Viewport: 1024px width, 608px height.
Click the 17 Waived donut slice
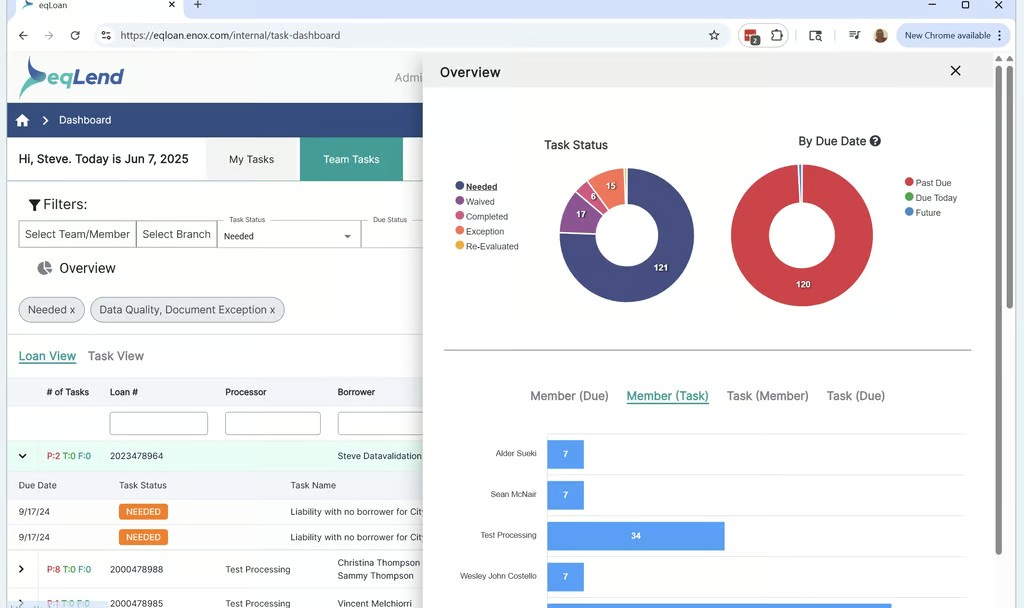pos(579,214)
